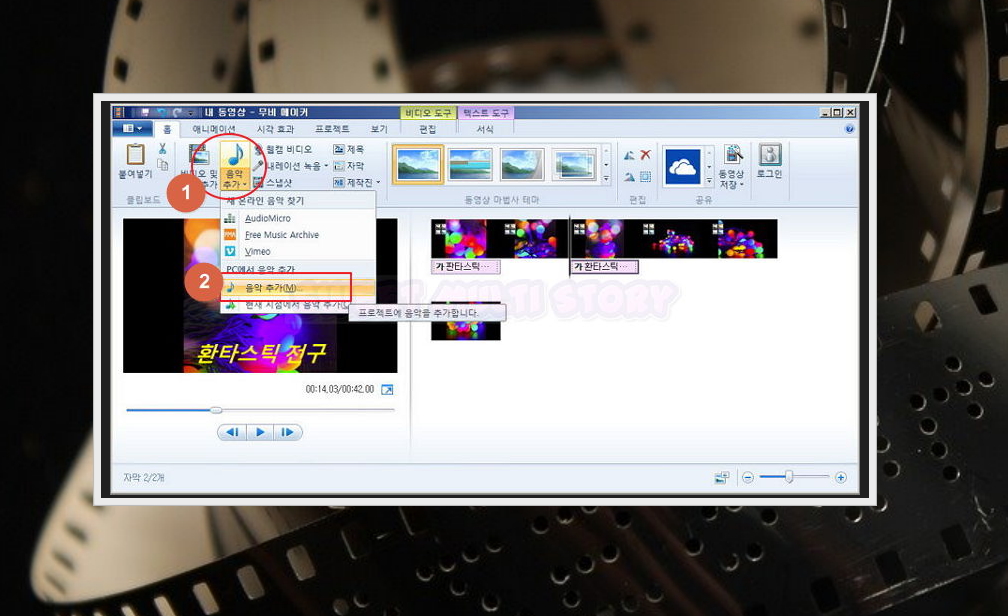Expand the AutoMovie themes gallery
Screen dimensions: 1008x616
[606, 179]
